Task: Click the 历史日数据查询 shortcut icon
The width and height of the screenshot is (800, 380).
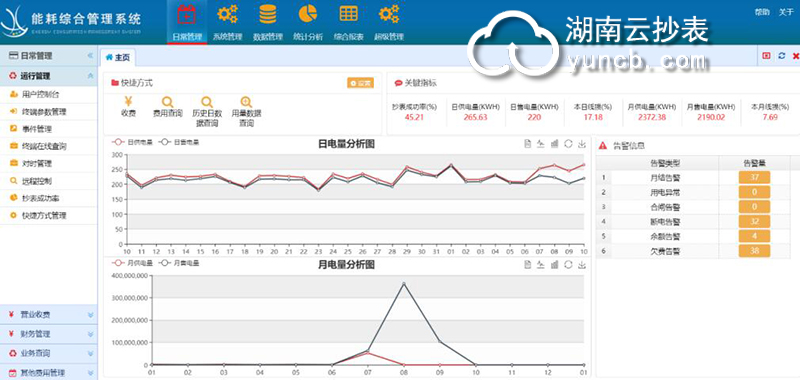Action: pos(207,102)
